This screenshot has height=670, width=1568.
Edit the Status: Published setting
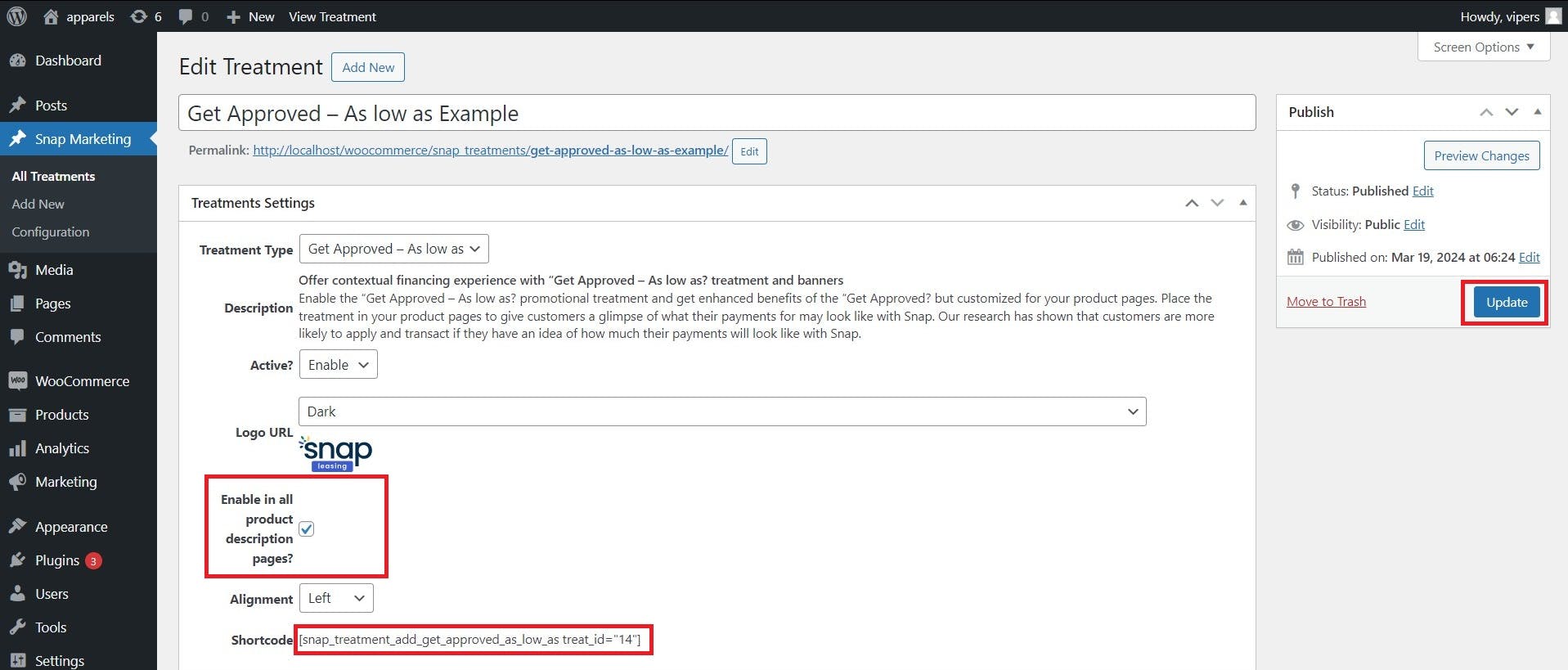tap(1422, 191)
